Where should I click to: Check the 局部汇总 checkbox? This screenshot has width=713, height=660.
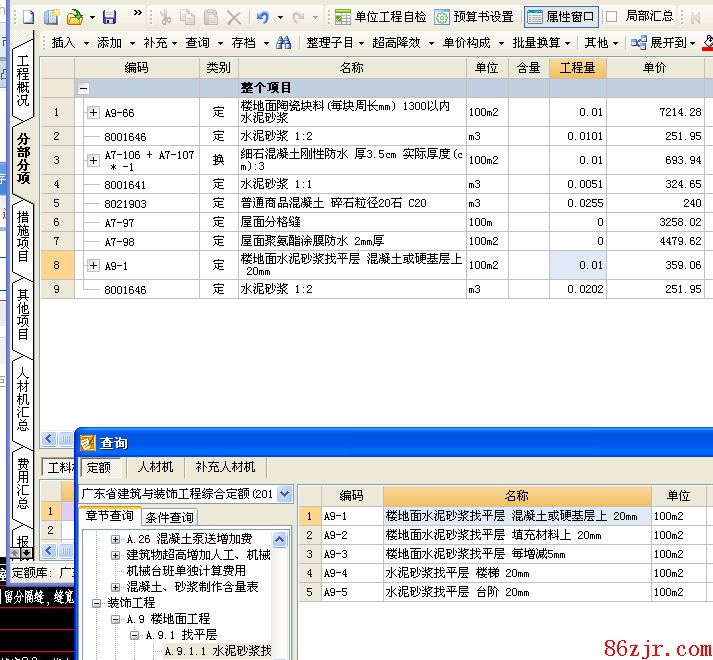tap(611, 17)
